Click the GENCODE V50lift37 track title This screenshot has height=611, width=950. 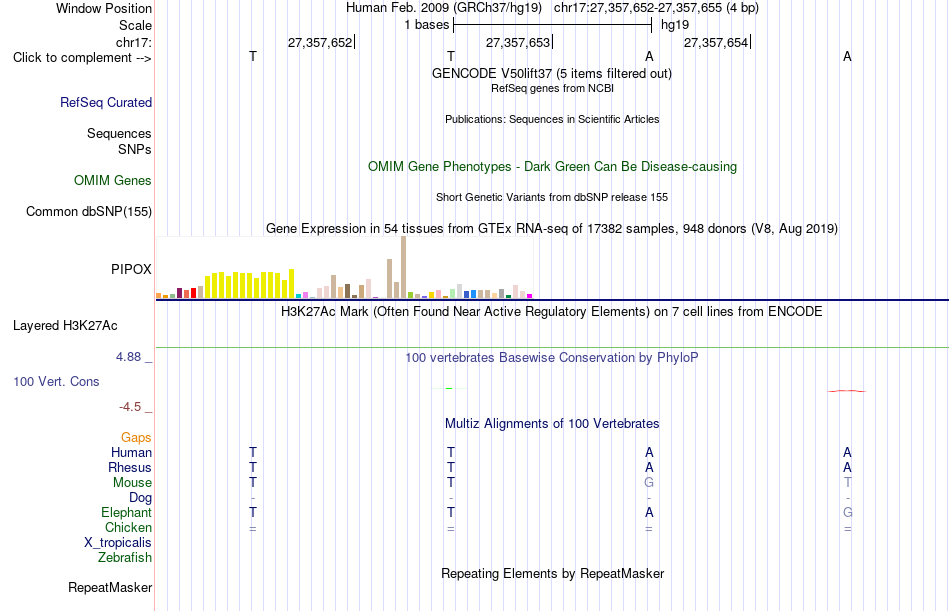552,73
